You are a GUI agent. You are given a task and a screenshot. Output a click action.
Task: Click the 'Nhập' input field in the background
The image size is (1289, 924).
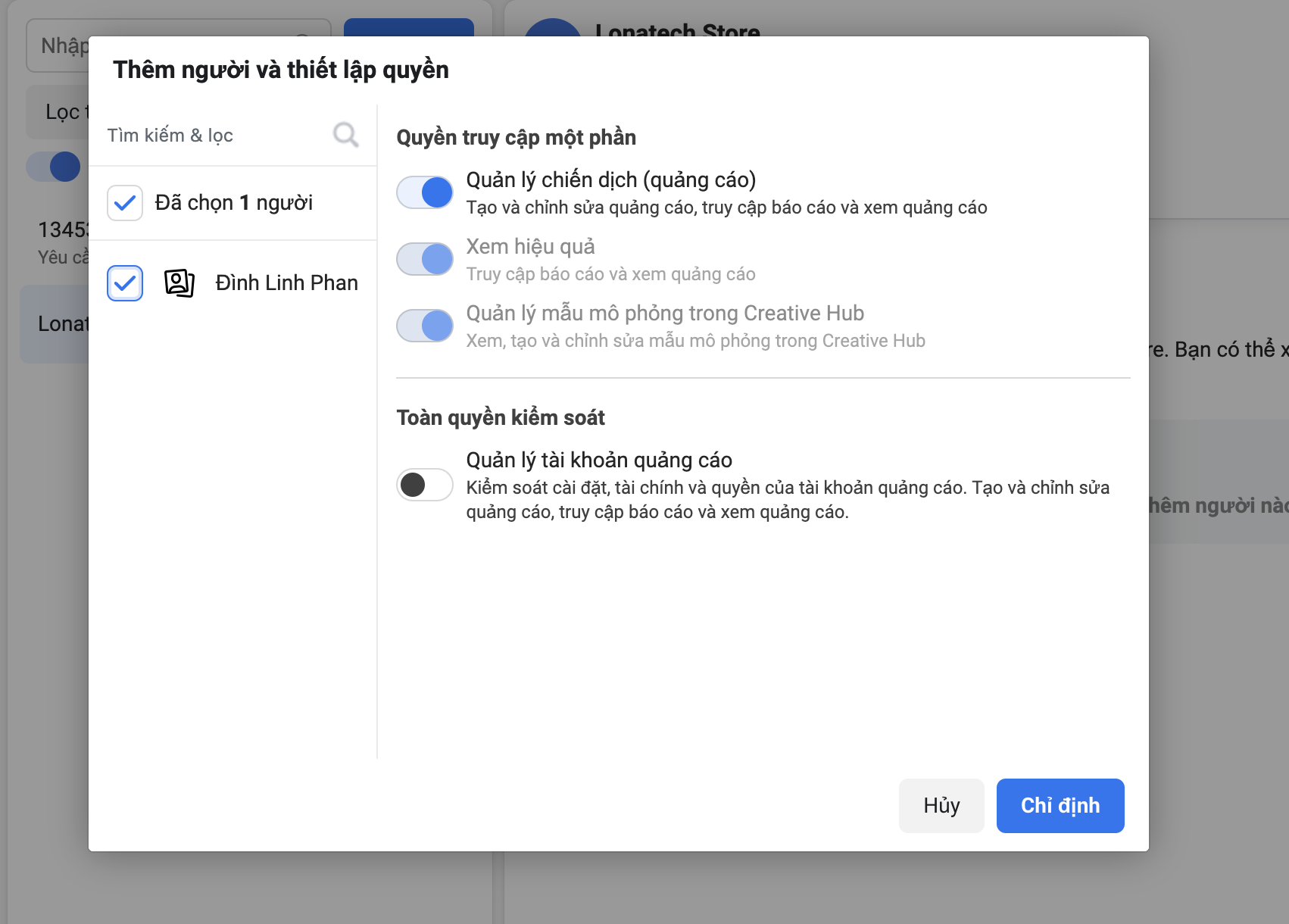point(58,45)
